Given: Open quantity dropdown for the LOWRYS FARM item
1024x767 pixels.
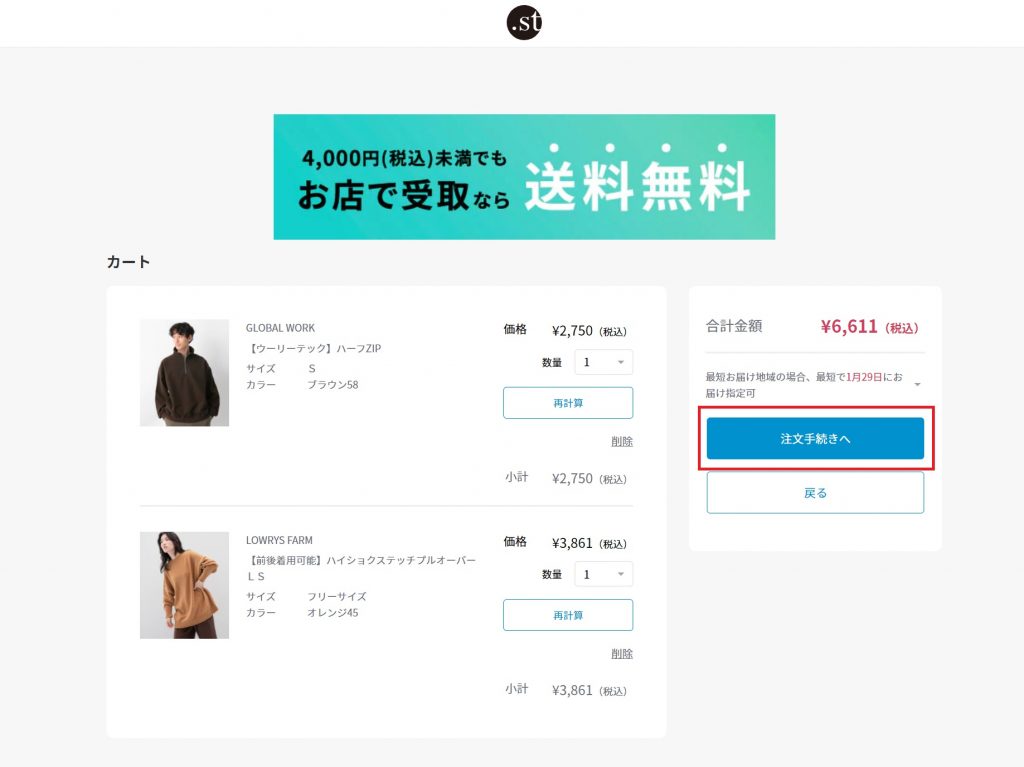Looking at the screenshot, I should click(603, 574).
